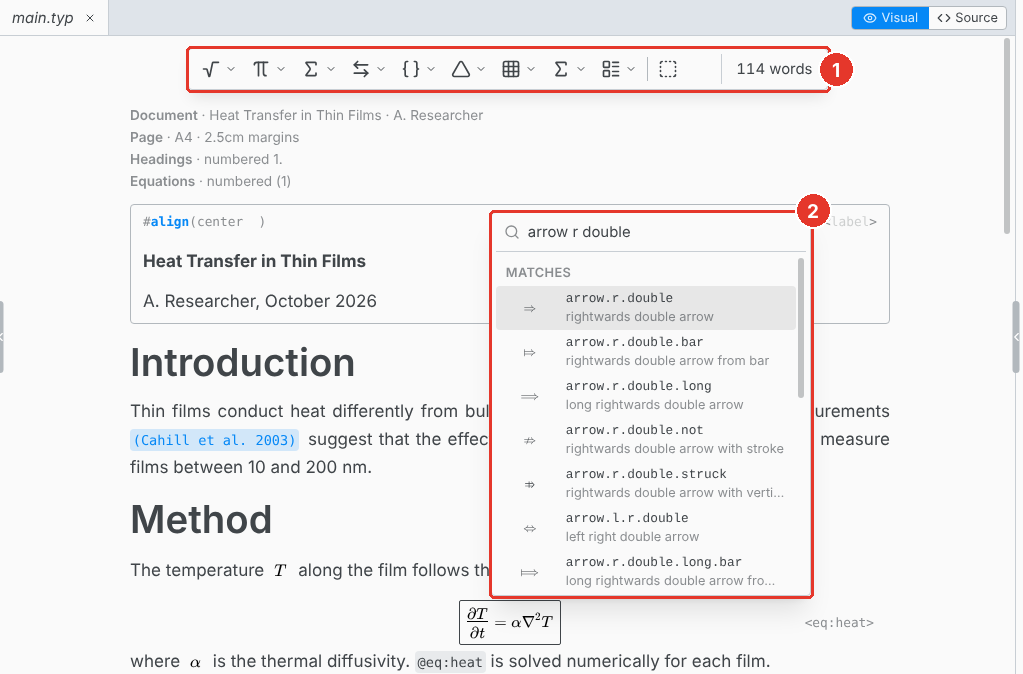Expand chevron beside sigma next to pi icon

[x=331, y=69]
